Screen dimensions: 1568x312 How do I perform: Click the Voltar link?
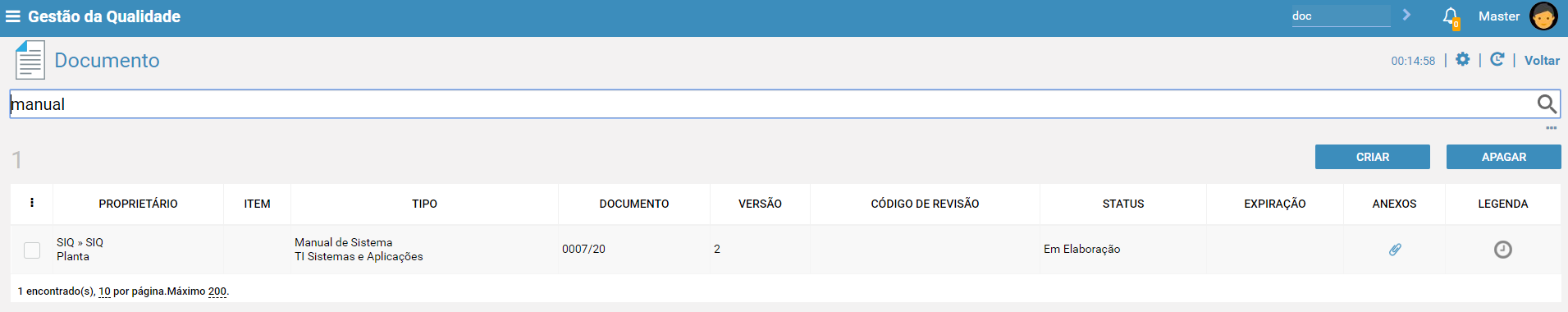point(1542,60)
